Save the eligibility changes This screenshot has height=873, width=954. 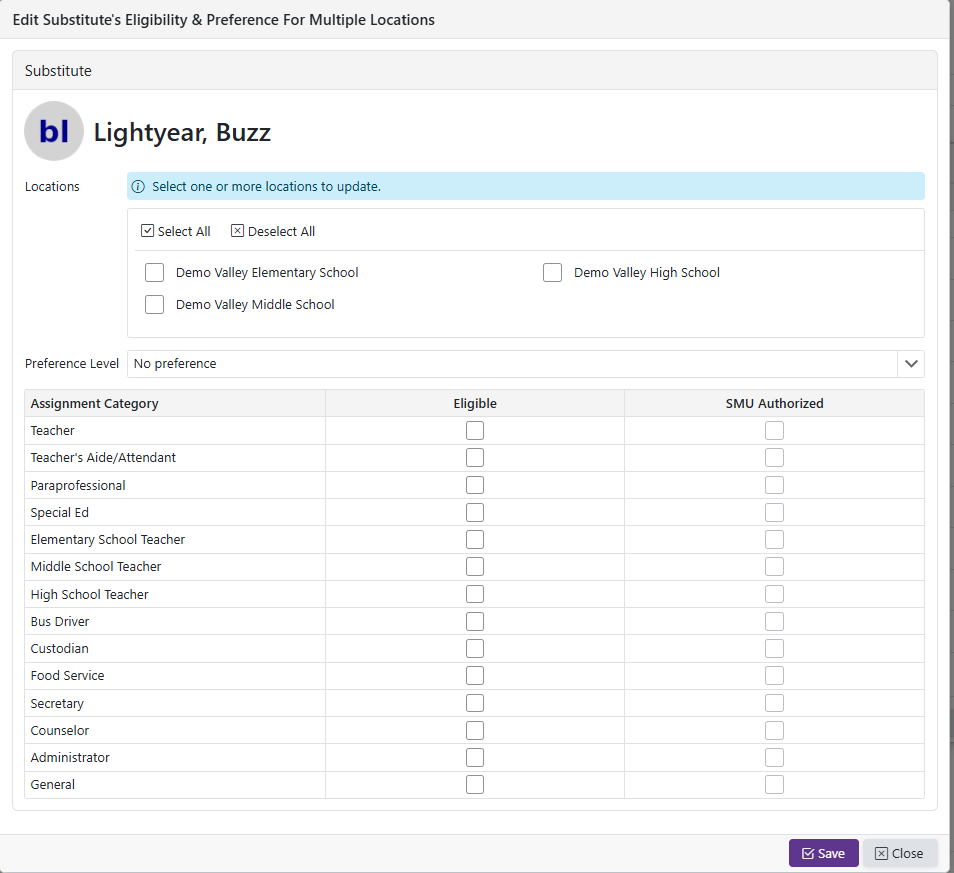[823, 853]
